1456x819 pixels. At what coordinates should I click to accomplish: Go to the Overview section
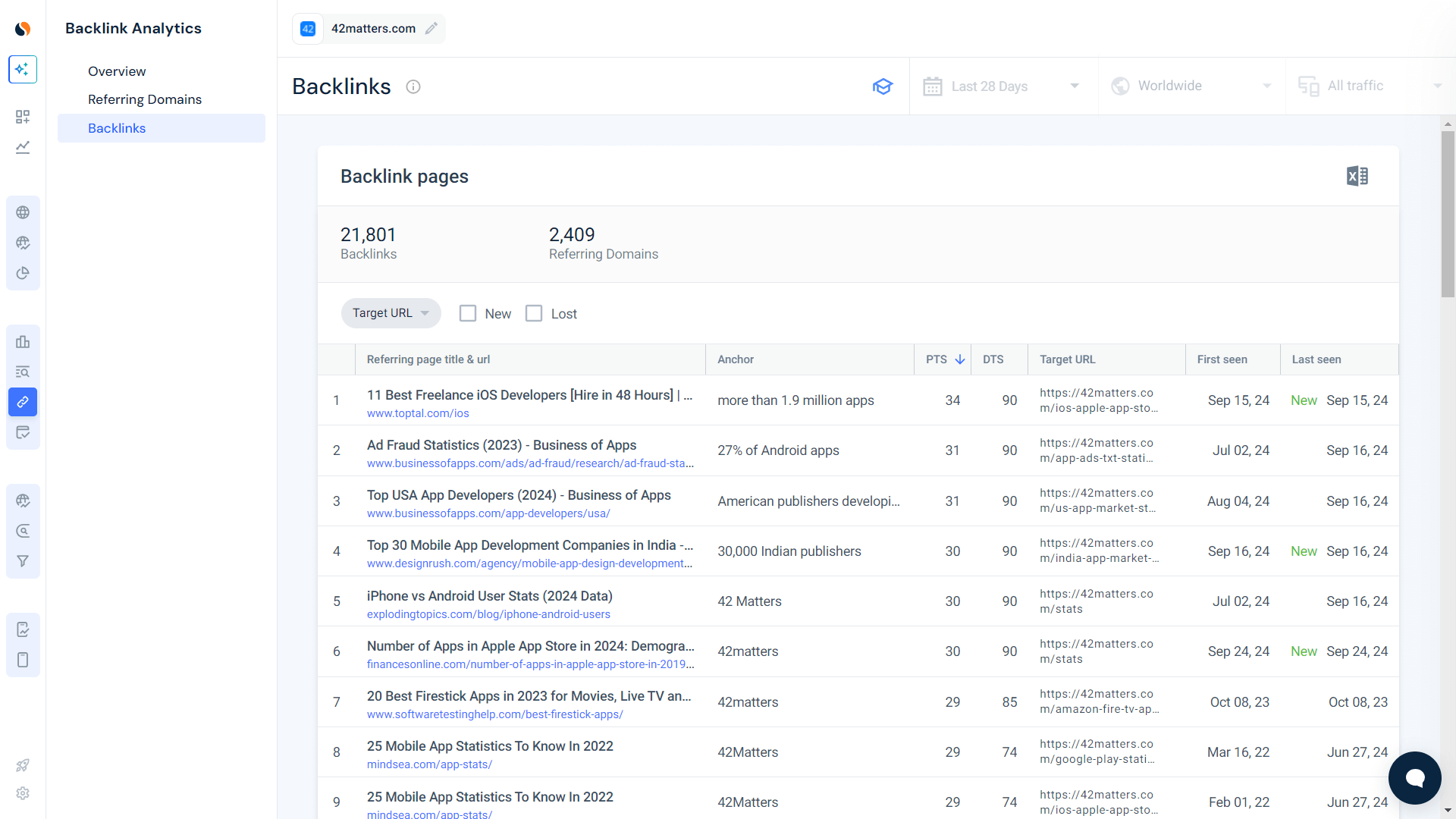pos(117,71)
